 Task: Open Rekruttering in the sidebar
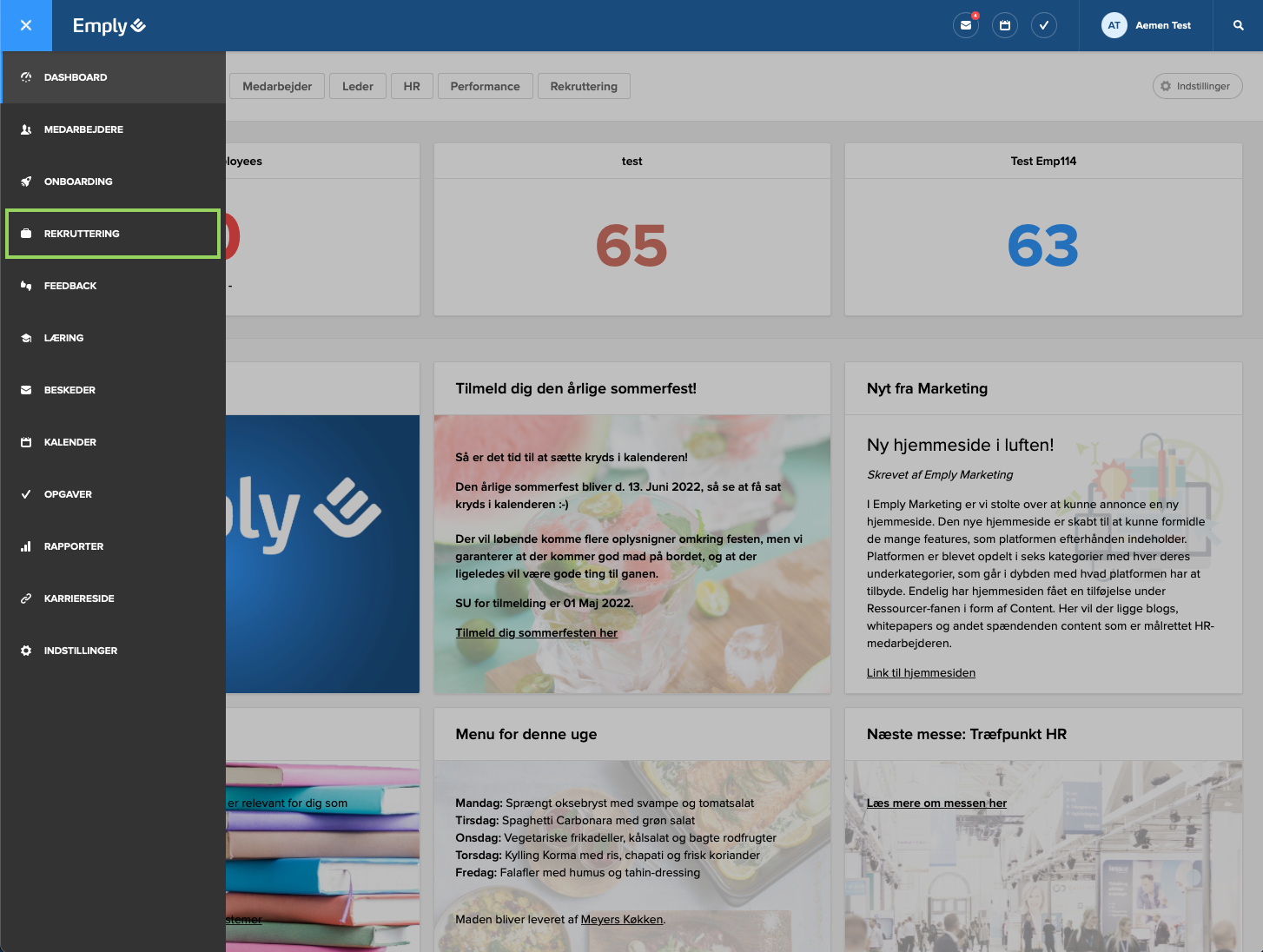[82, 234]
